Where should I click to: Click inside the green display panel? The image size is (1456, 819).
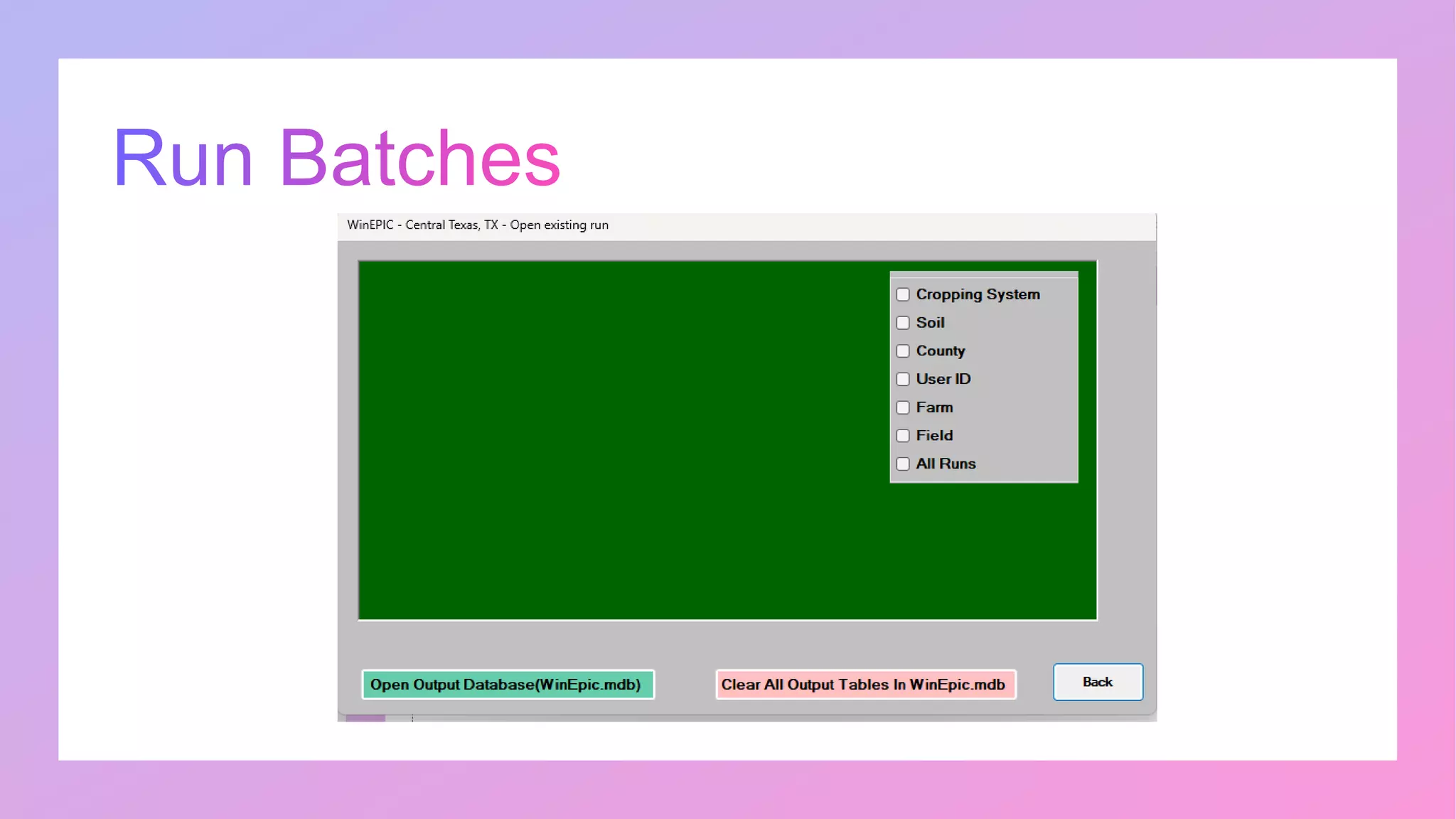coord(611,441)
